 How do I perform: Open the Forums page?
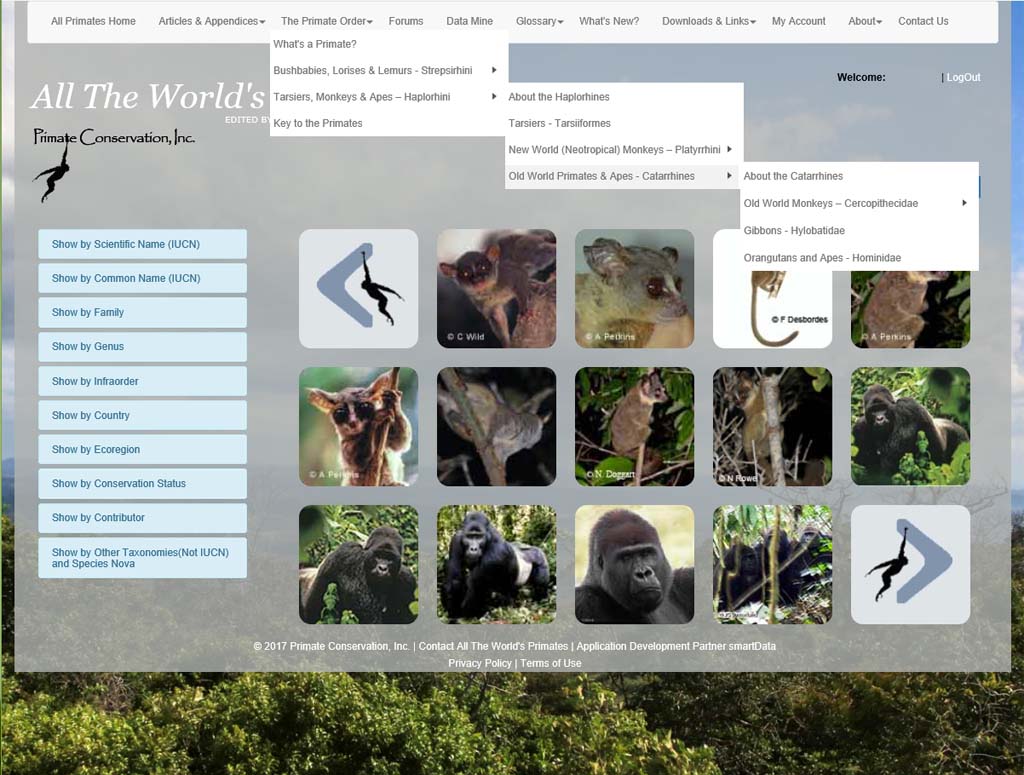pos(406,21)
